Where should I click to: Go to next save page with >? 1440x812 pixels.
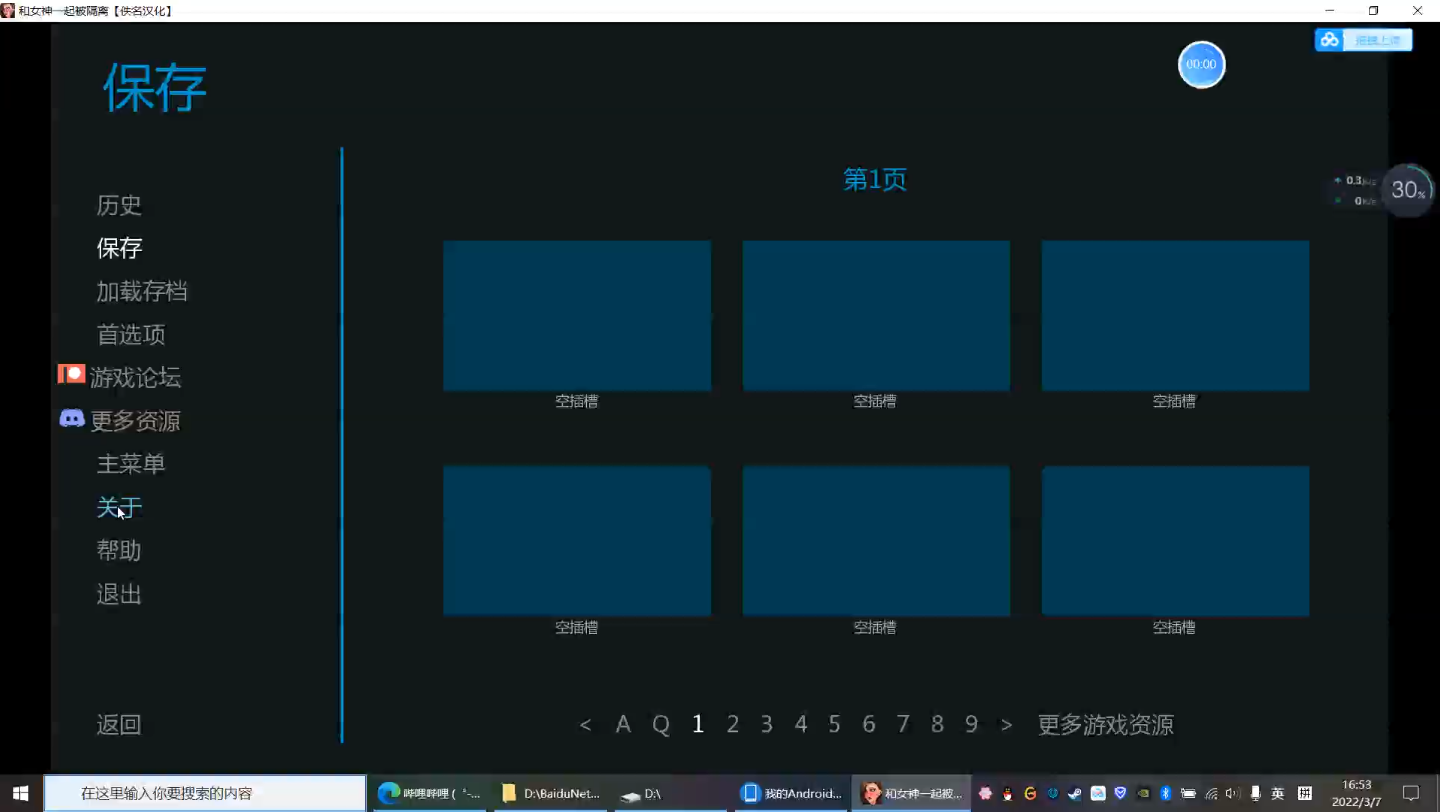coord(1006,725)
